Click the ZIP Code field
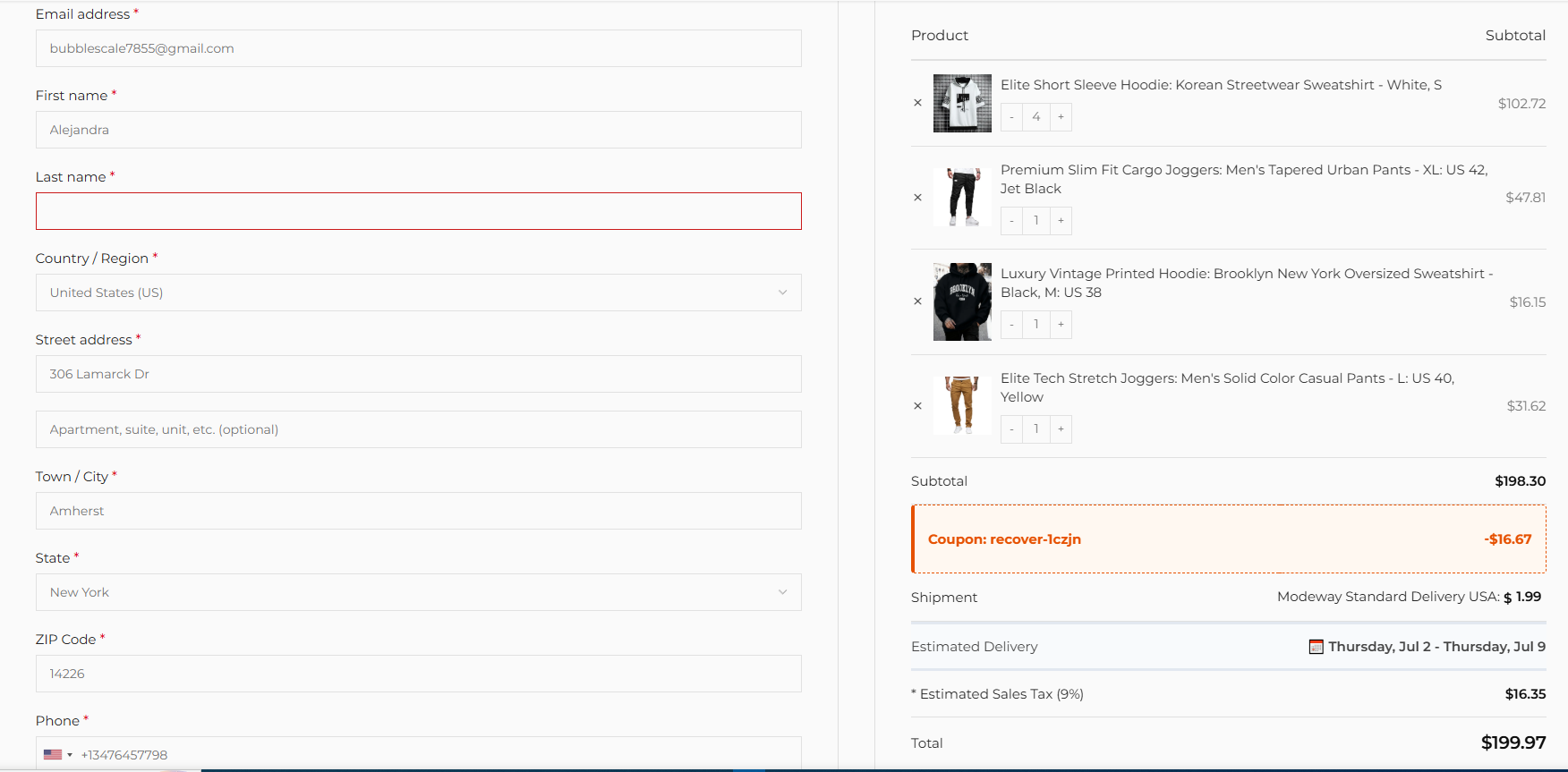Viewport: 1568px width, 772px height. pos(418,674)
